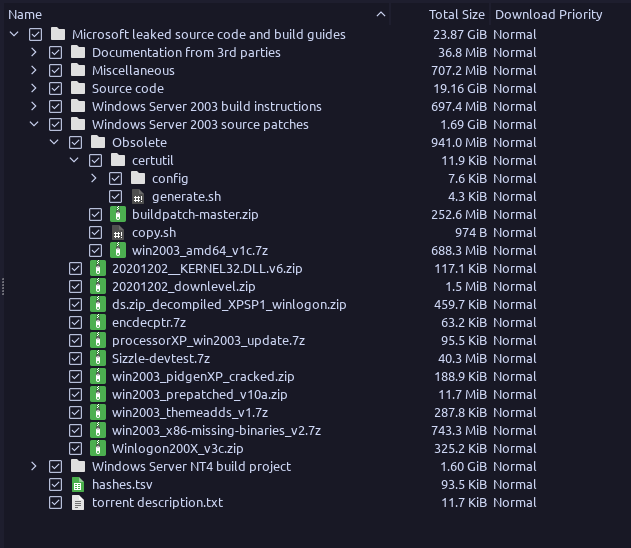
Task: Change Download Priority of copy.sh row
Action: point(515,233)
